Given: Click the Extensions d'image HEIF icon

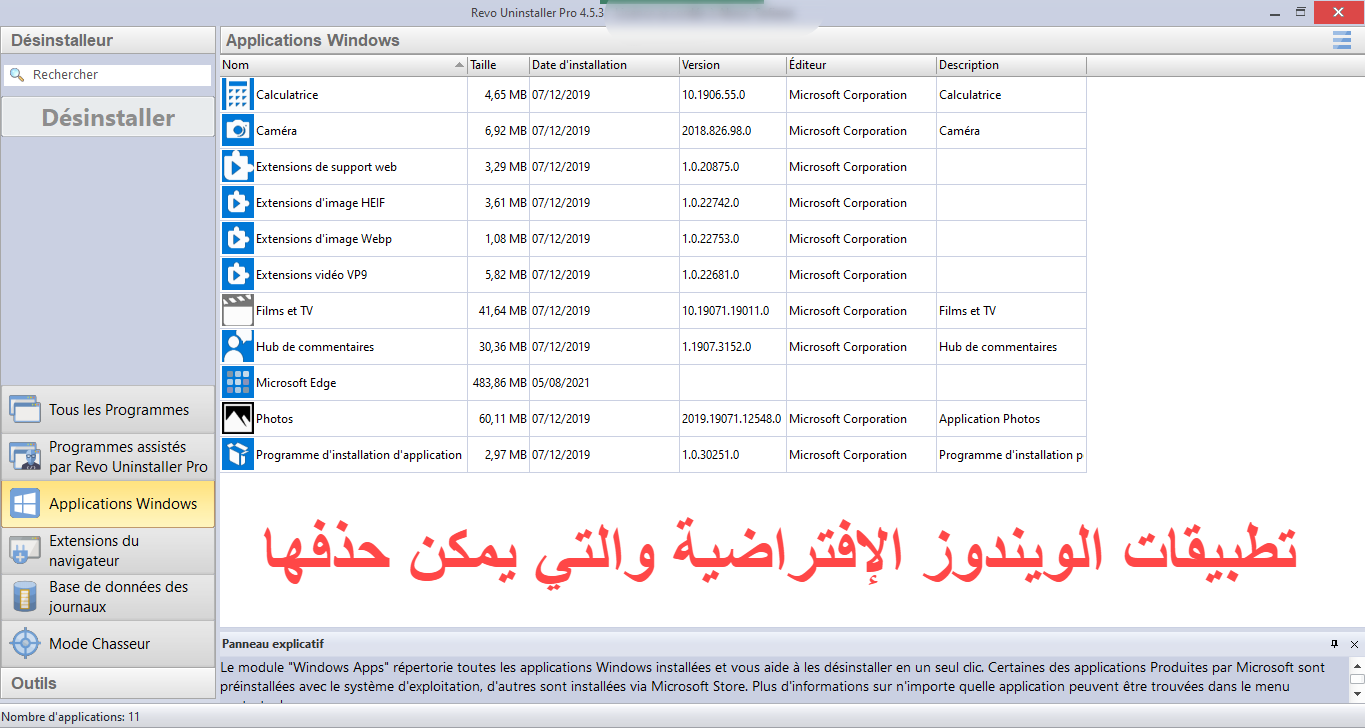Looking at the screenshot, I should click(238, 203).
